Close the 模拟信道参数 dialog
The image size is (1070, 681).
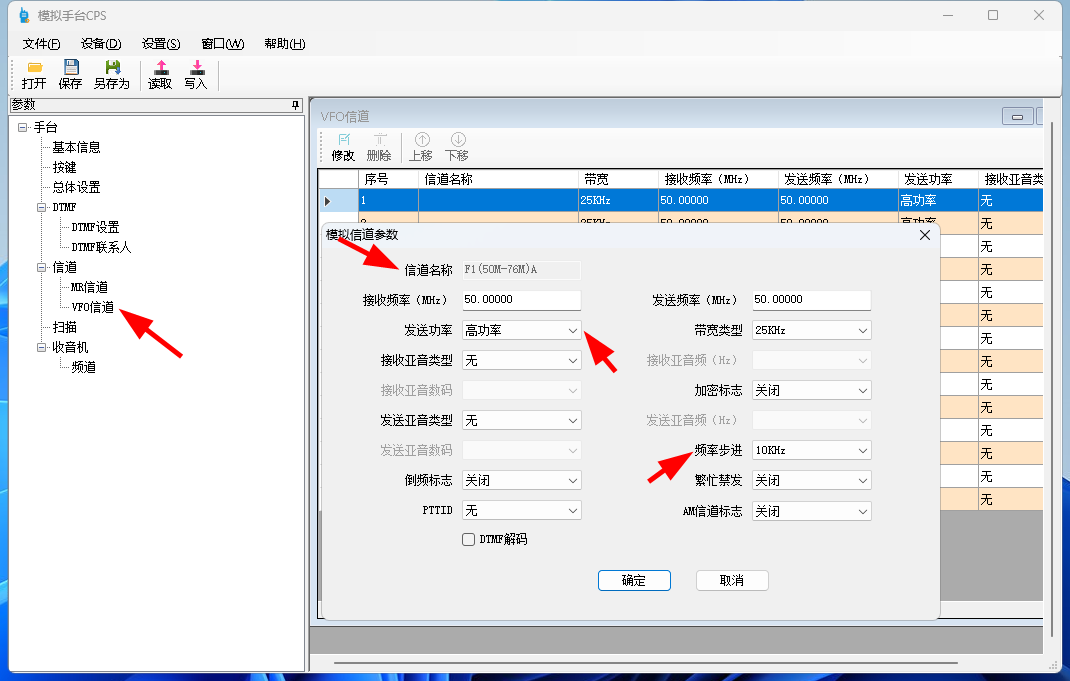click(924, 235)
